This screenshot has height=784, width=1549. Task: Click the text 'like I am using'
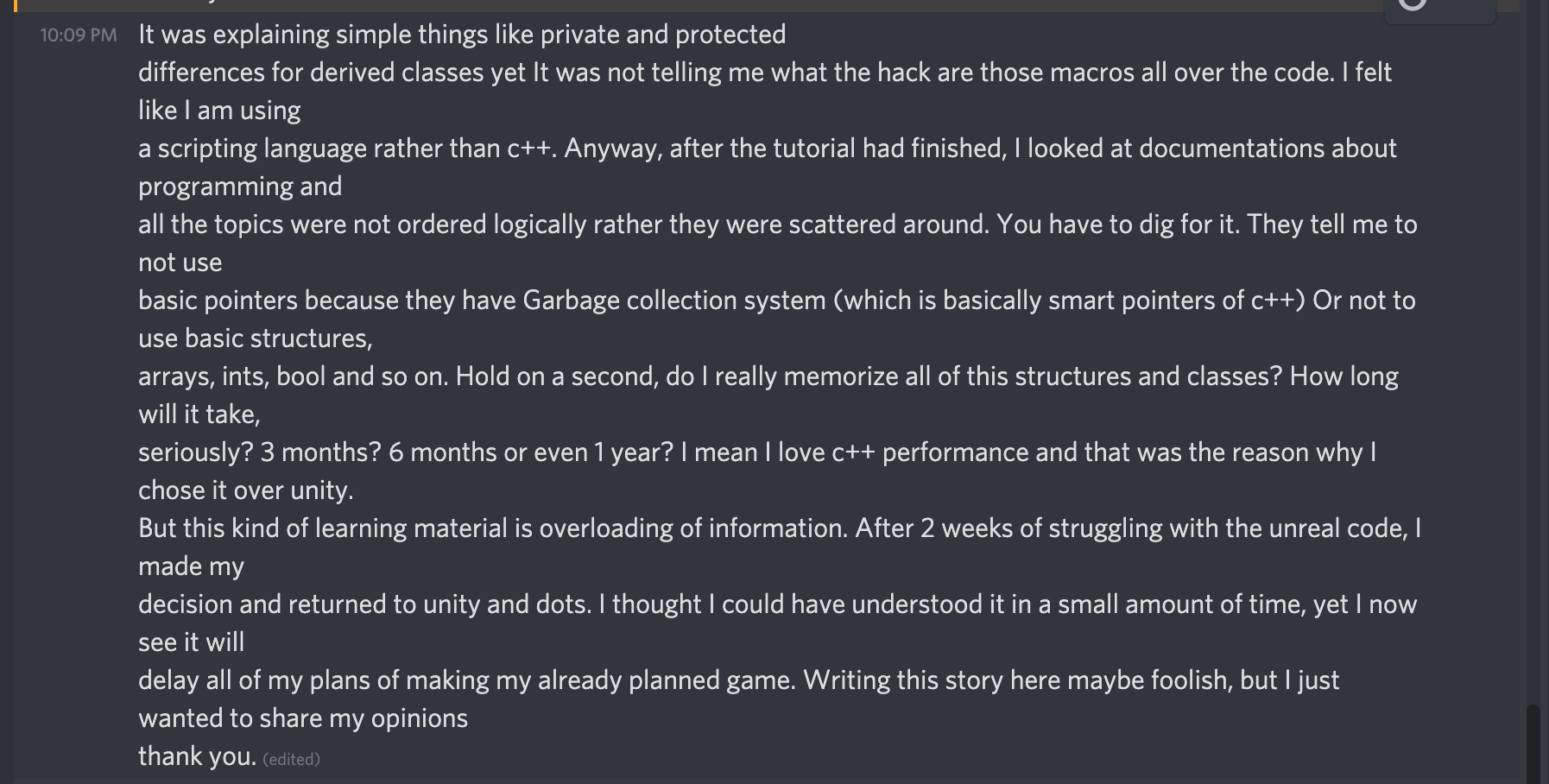pos(219,111)
